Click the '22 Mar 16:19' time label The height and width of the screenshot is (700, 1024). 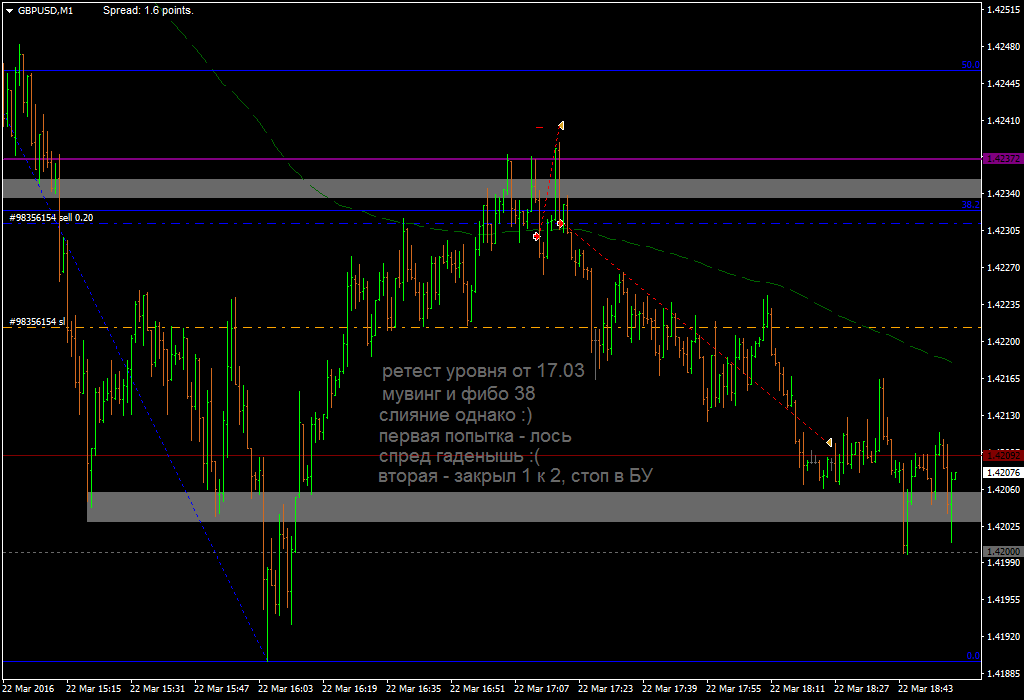(349, 688)
